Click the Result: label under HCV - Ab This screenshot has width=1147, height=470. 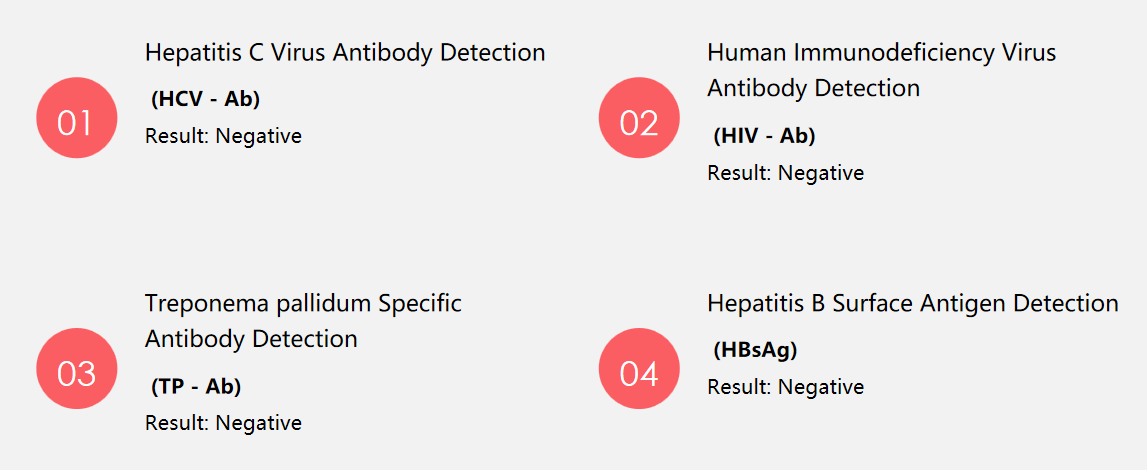177,136
